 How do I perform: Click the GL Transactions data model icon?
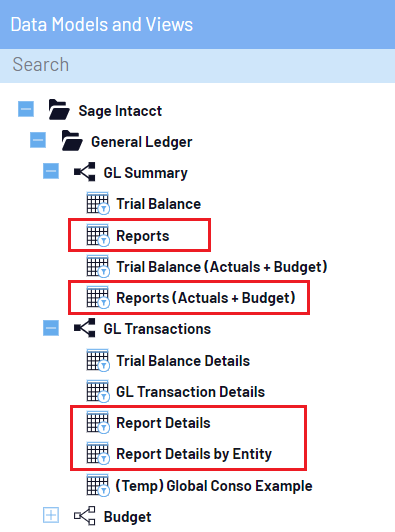(x=85, y=328)
